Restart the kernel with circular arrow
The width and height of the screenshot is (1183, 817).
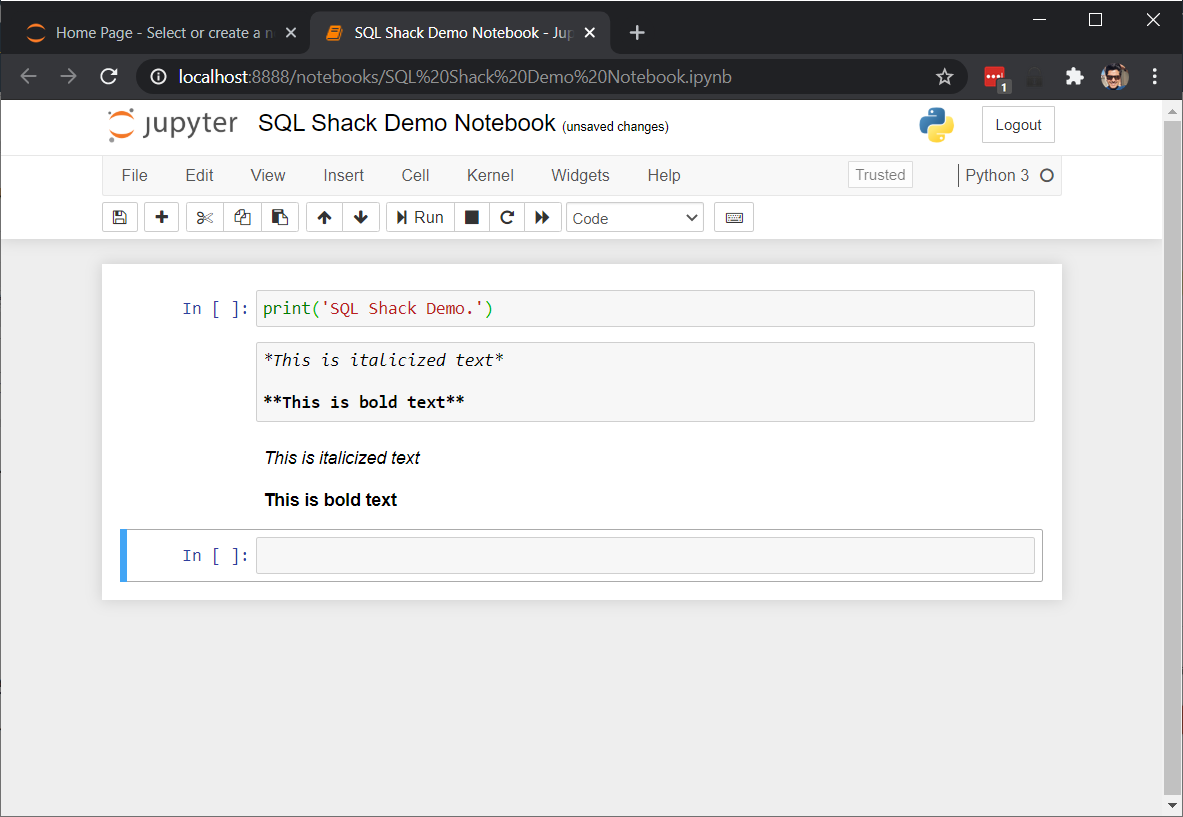click(x=507, y=218)
